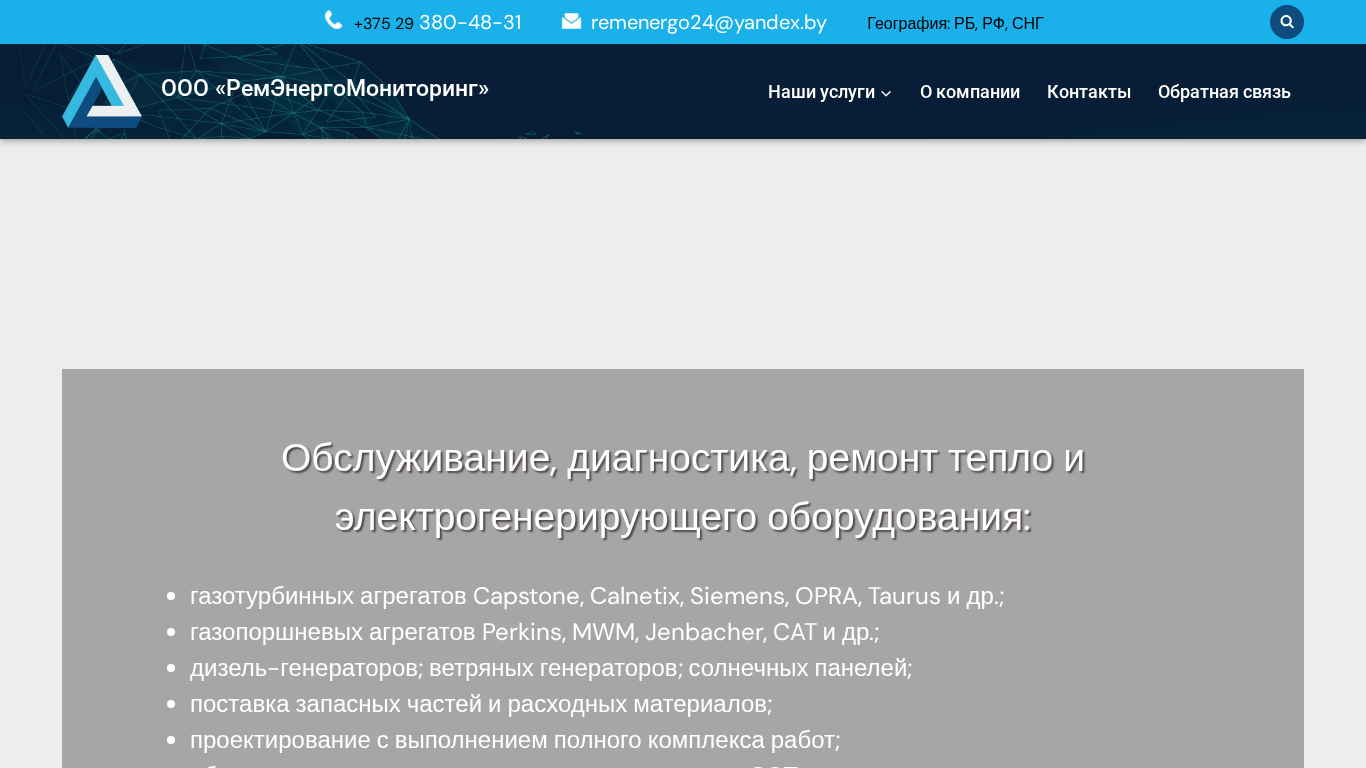
Task: Select the газопоршневых агрегатов Perkins list item
Action: click(534, 632)
